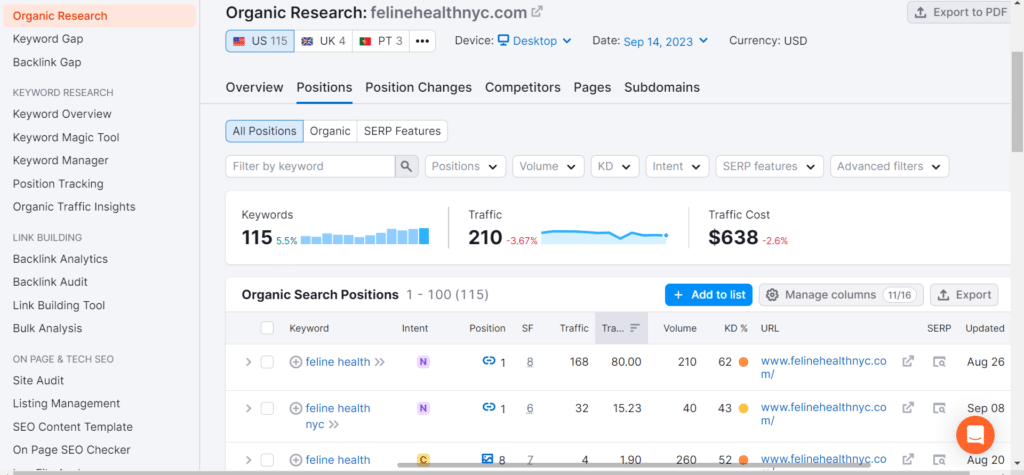Click the KD yellow dot for value 43
This screenshot has width=1024, height=475.
tap(743, 408)
